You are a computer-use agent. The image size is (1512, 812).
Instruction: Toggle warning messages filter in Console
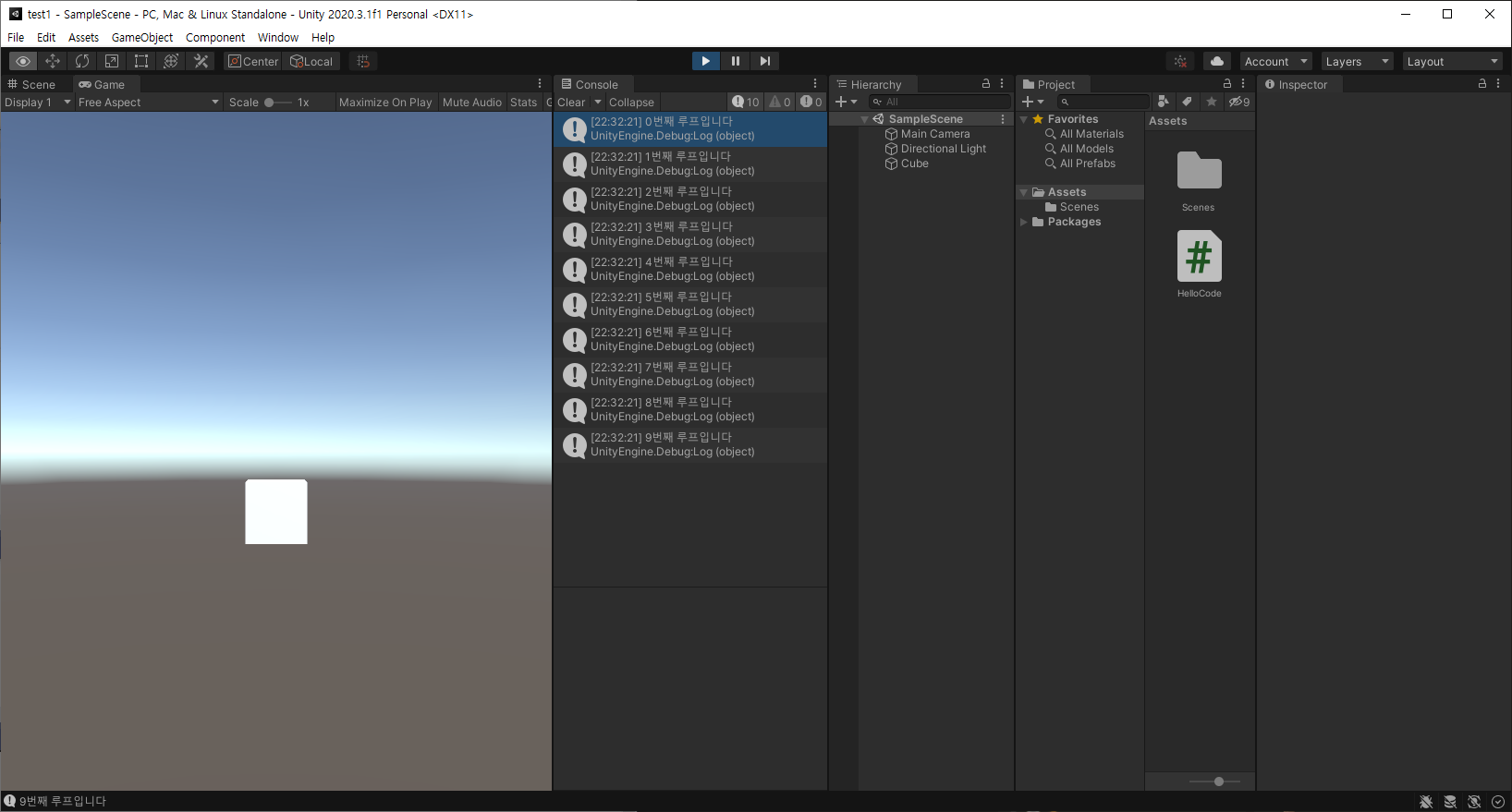[780, 102]
